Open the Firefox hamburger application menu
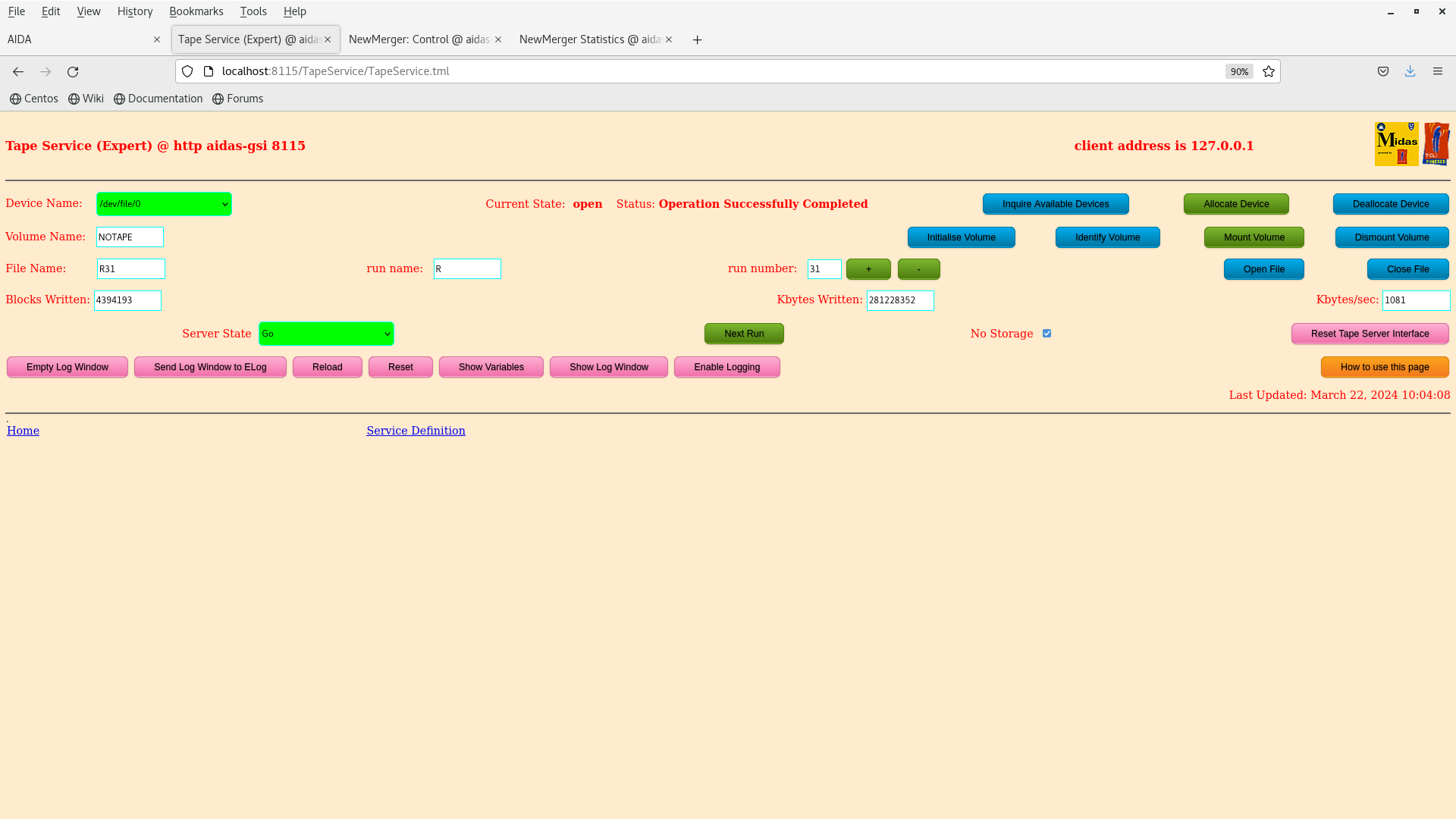Screen dimensions: 1456x819 tap(1437, 71)
